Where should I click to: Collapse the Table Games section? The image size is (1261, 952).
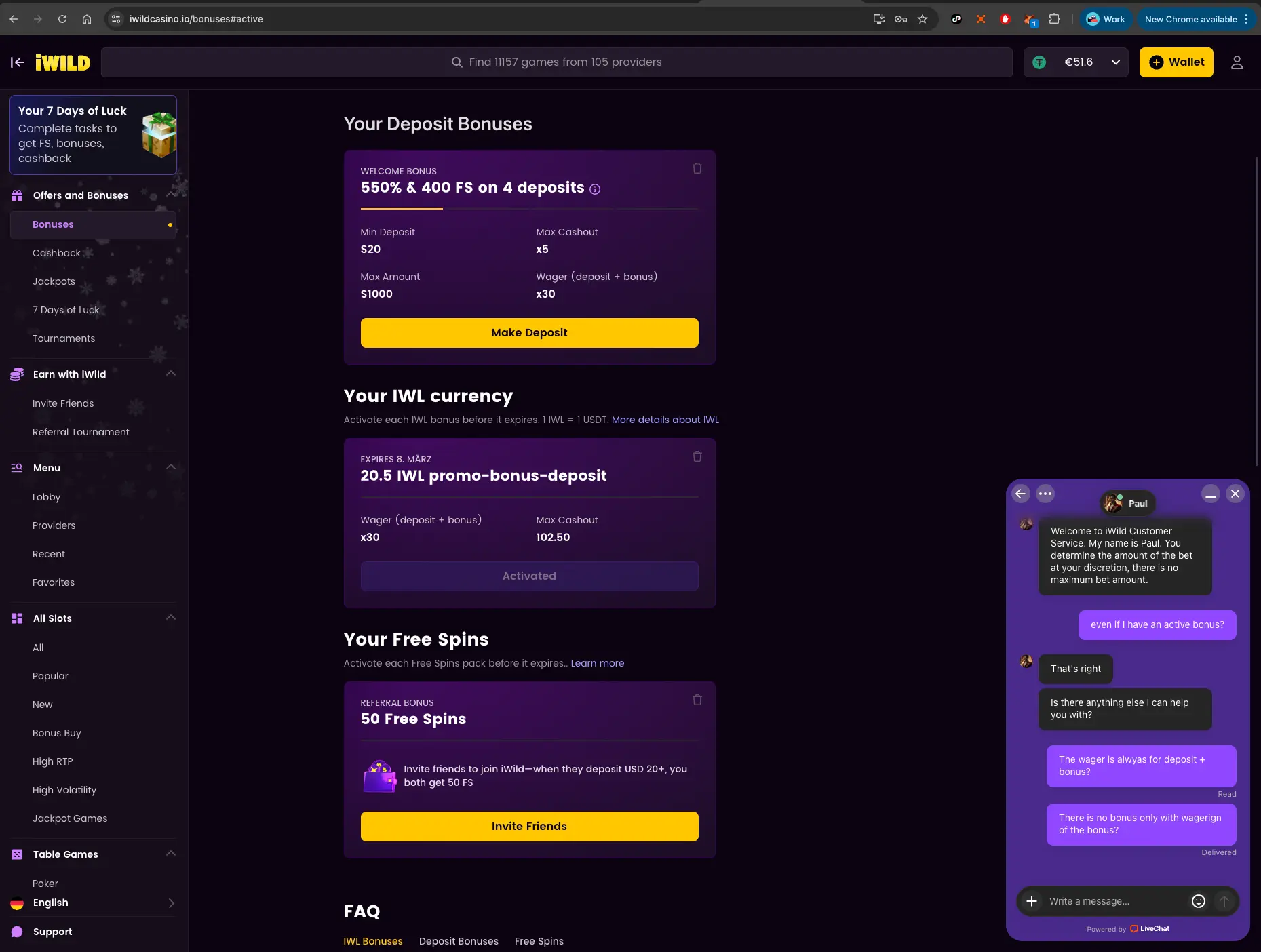(171, 854)
